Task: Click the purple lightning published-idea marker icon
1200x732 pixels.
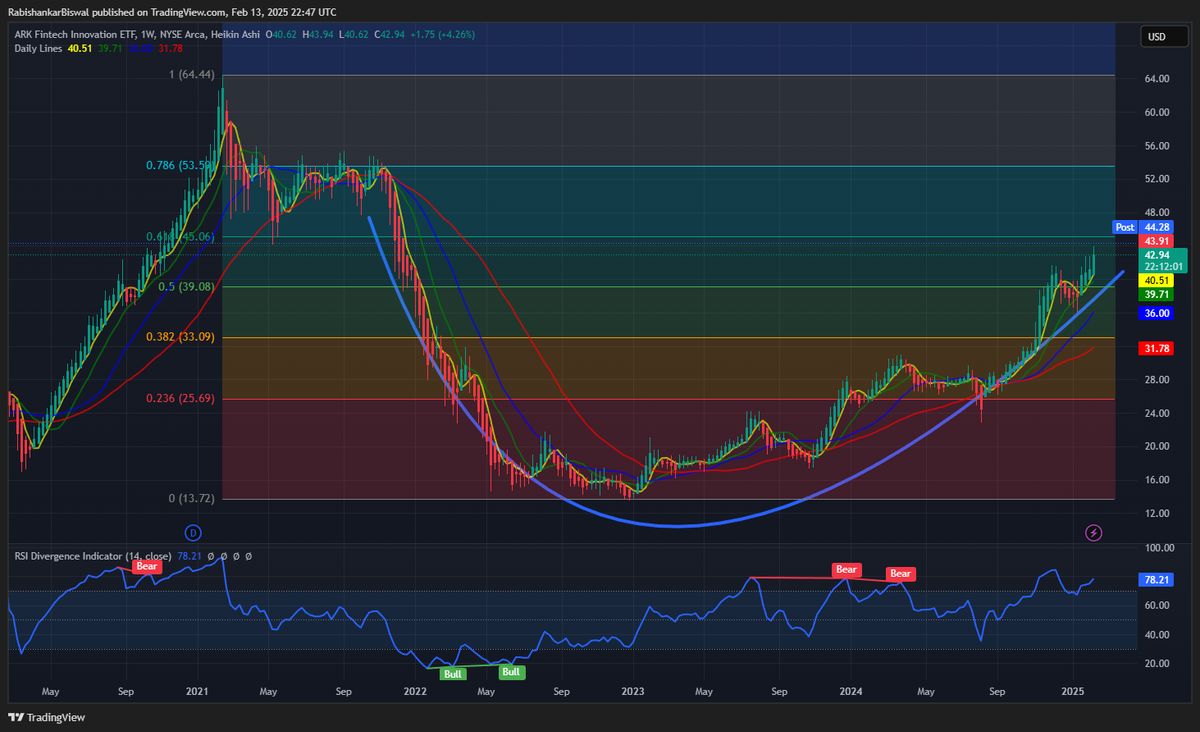Action: pyautogui.click(x=1093, y=533)
